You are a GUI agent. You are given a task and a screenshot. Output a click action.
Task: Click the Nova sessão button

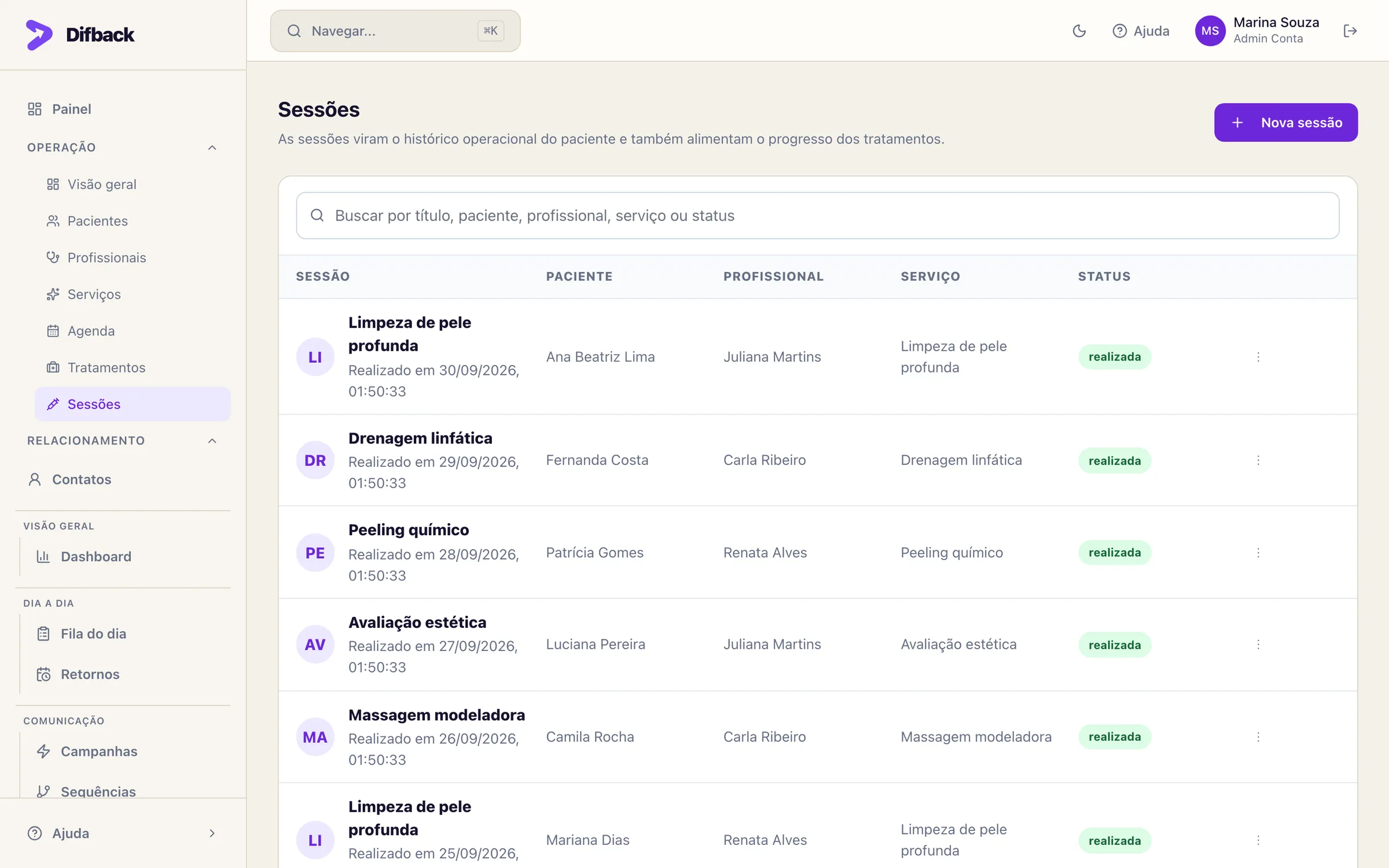click(1285, 123)
